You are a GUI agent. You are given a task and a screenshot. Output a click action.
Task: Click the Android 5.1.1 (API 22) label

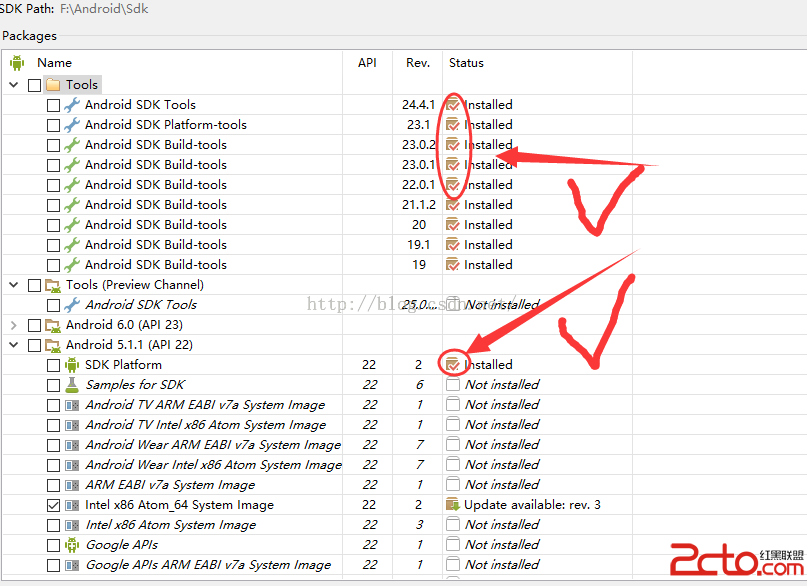(129, 345)
